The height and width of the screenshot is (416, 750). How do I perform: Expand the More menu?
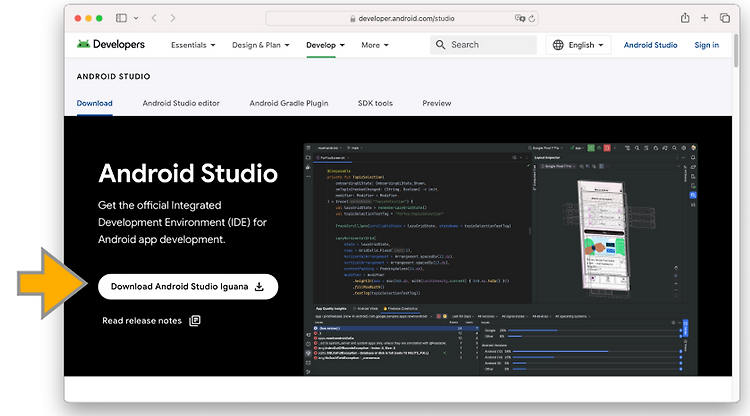point(375,45)
